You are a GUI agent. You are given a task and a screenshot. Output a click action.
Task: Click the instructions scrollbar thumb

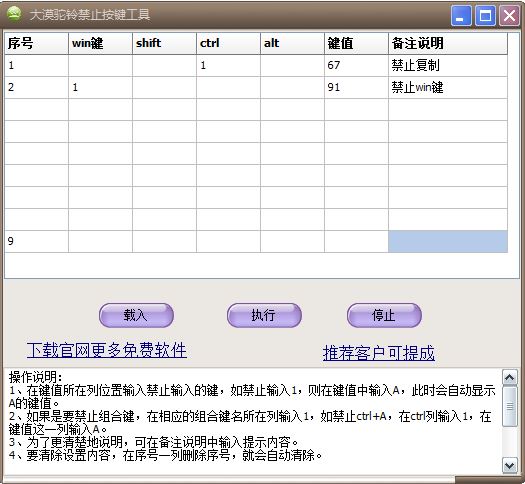510,406
